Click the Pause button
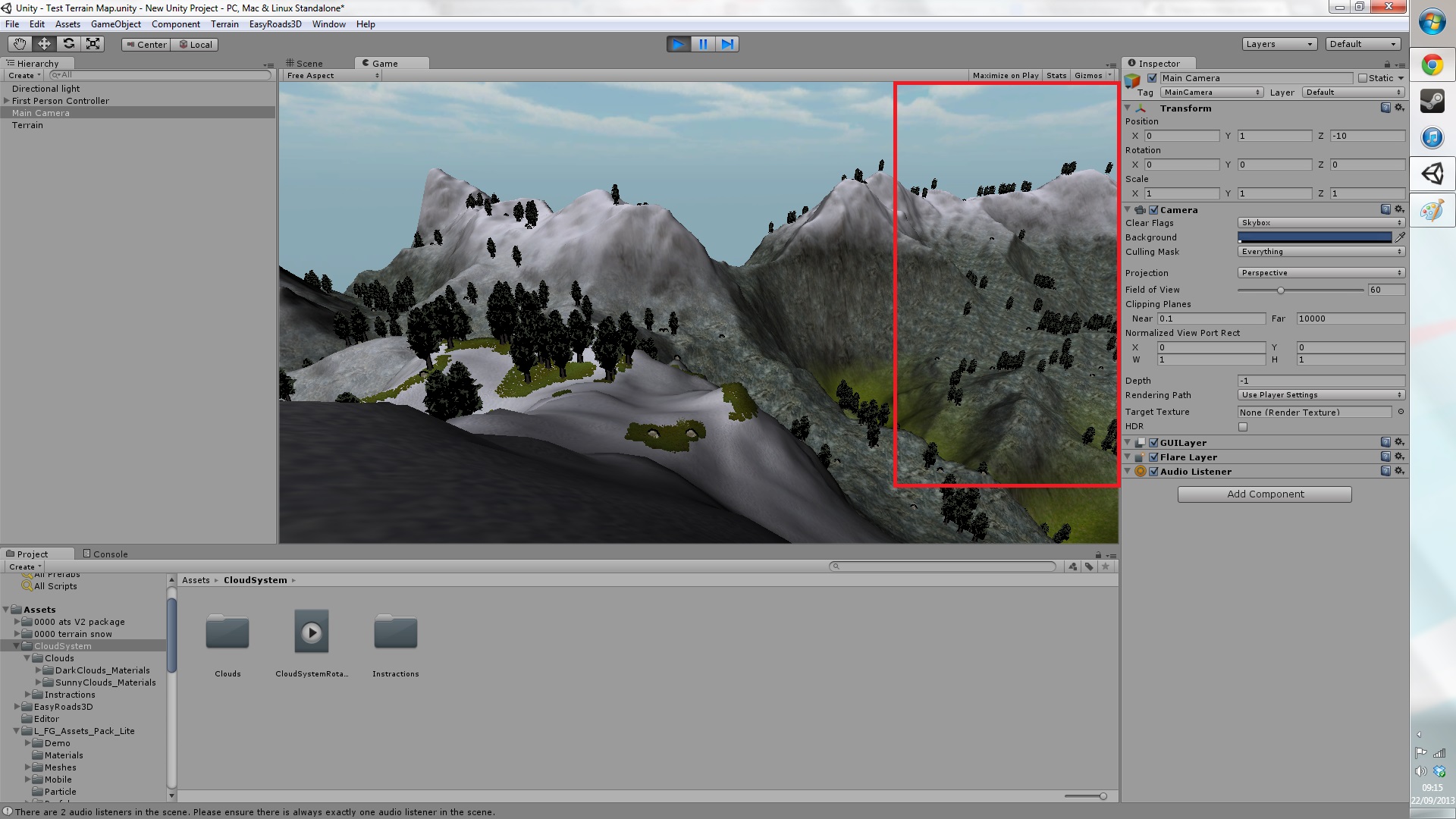This screenshot has height=819, width=1456. (x=703, y=44)
